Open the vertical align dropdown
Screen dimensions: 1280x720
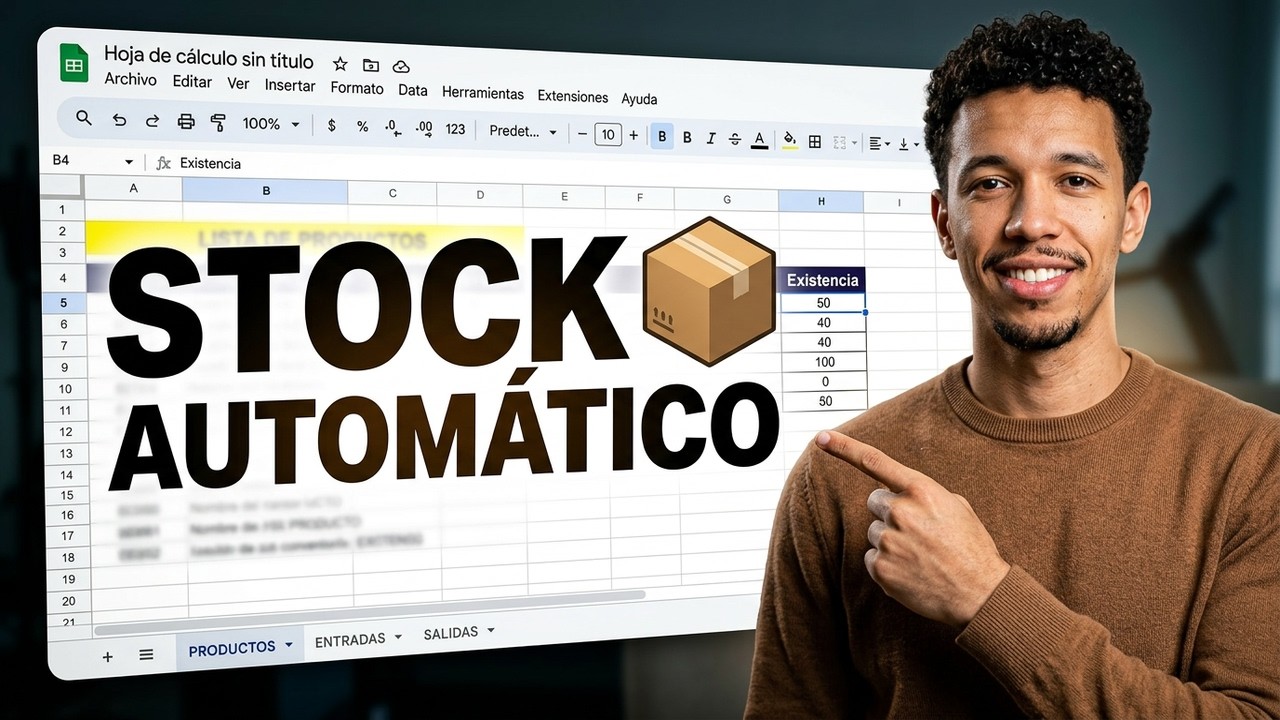pyautogui.click(x=908, y=145)
